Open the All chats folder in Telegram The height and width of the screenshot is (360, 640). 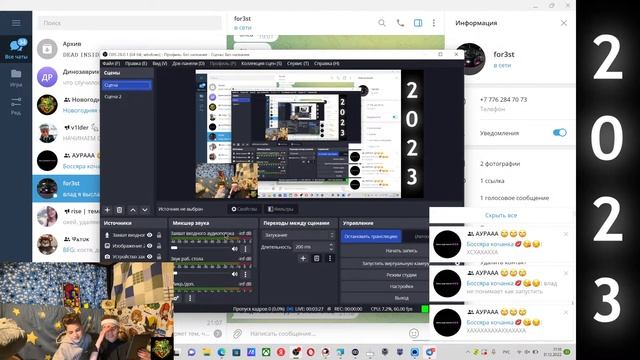tap(16, 49)
